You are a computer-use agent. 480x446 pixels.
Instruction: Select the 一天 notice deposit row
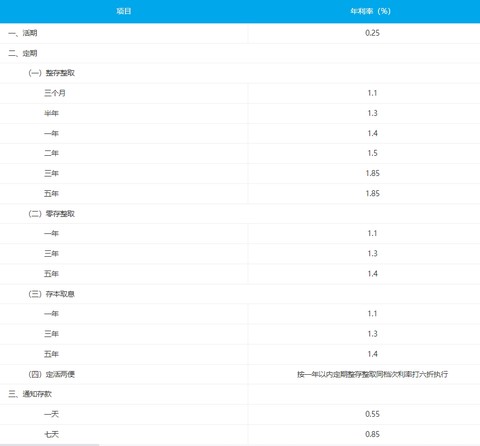(240, 414)
